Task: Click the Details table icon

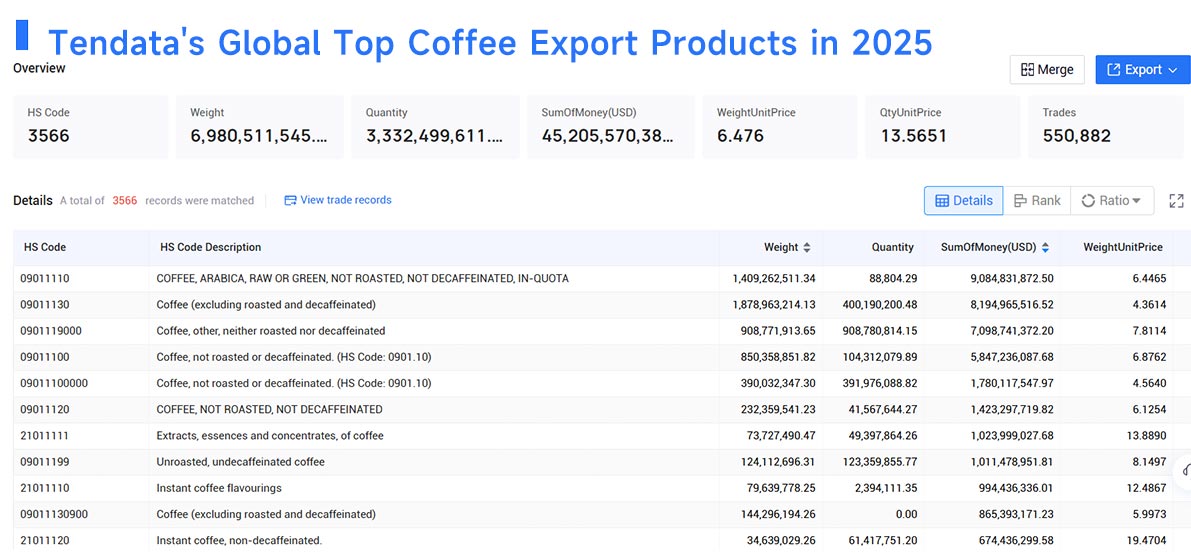Action: [942, 201]
